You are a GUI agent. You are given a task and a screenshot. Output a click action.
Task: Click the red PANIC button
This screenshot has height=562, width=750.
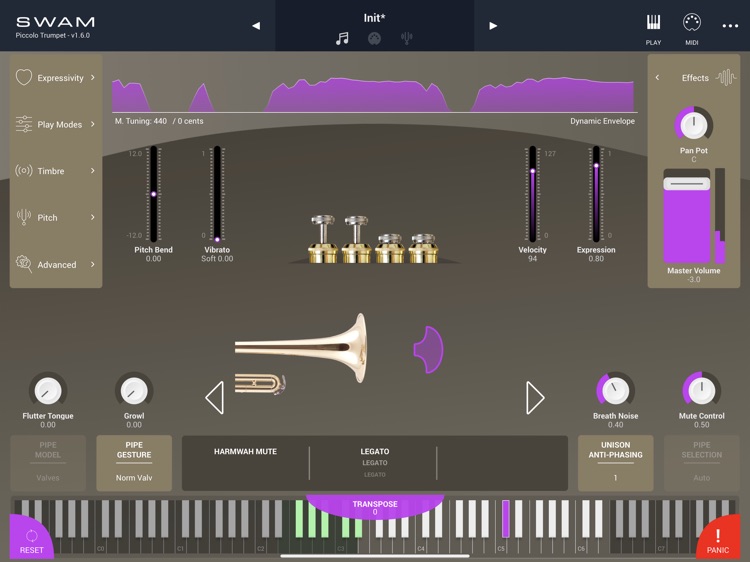point(718,538)
